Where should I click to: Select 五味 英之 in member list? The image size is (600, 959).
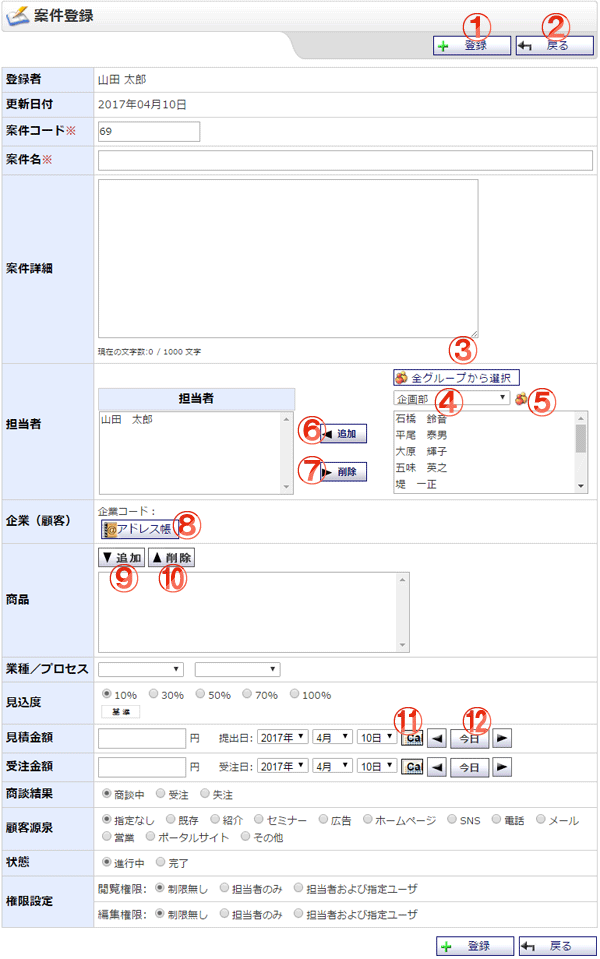coord(421,468)
